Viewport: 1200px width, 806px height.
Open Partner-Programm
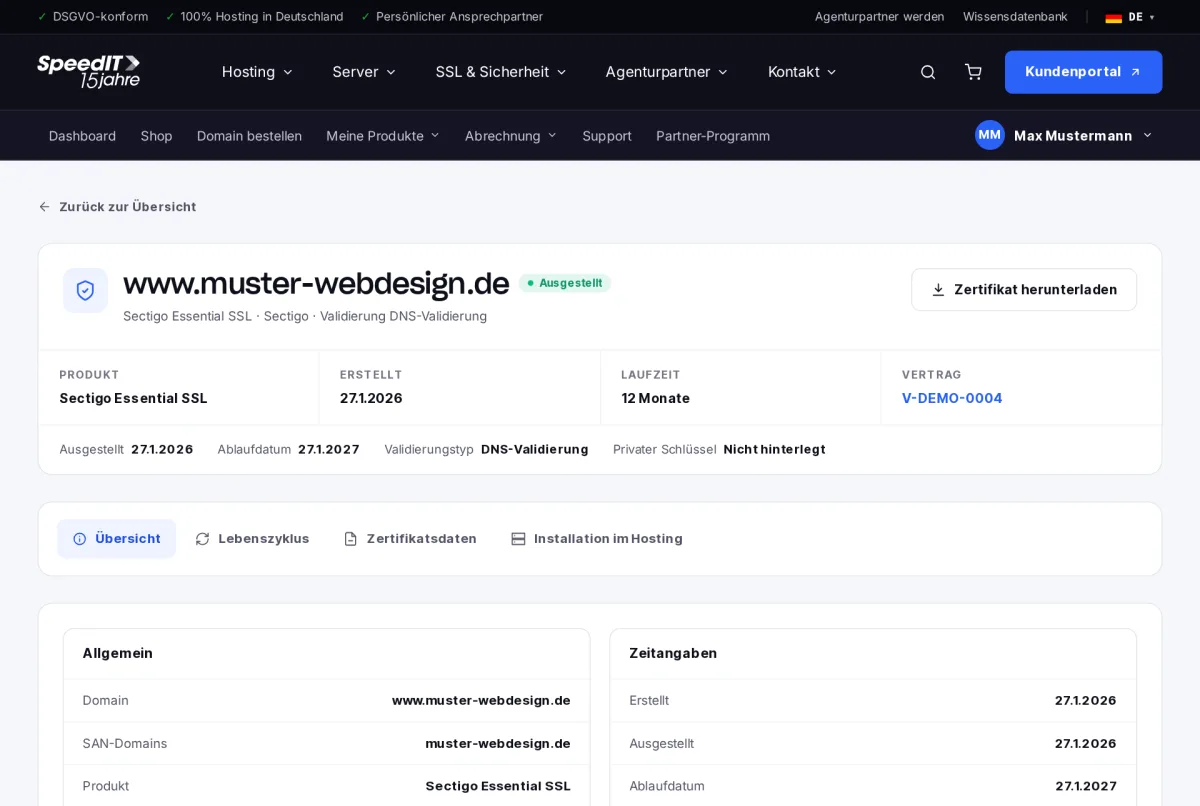(713, 136)
